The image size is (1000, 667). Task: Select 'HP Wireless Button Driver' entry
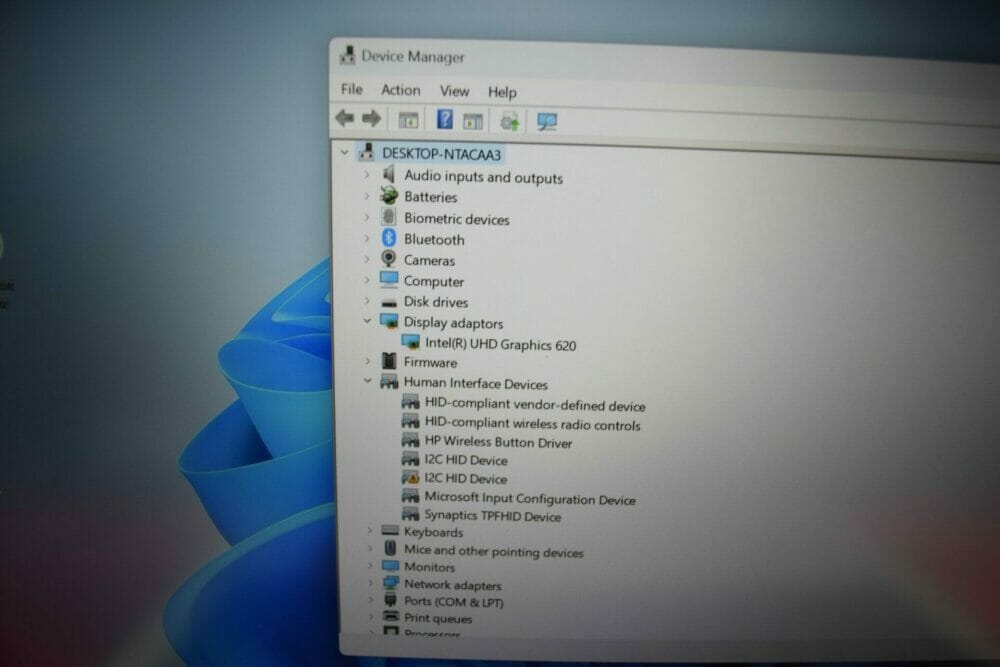point(498,442)
